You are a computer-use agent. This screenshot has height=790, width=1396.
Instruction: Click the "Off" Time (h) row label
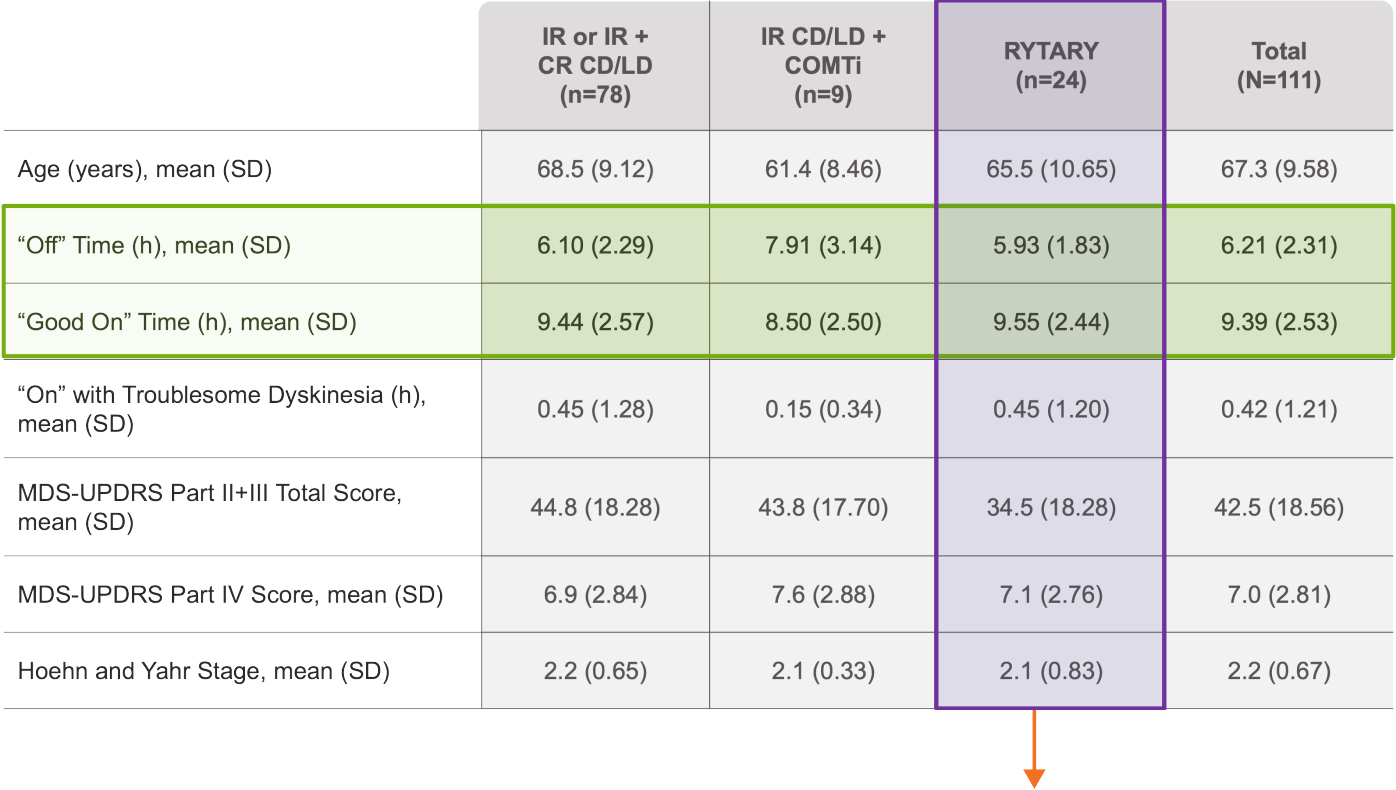click(x=154, y=246)
